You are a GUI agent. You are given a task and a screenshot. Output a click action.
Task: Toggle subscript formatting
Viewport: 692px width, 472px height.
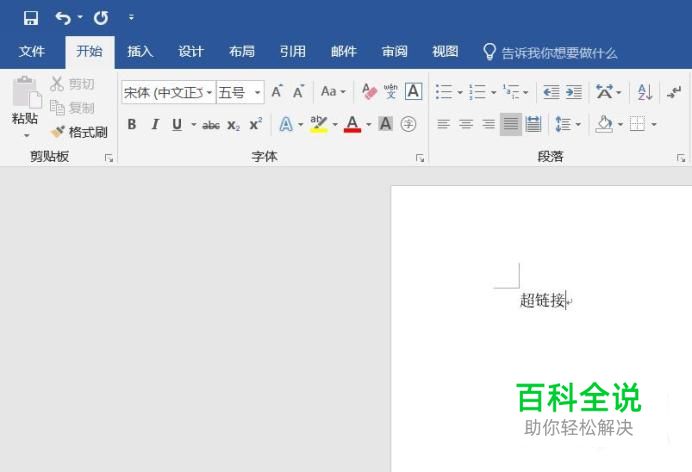[x=233, y=125]
